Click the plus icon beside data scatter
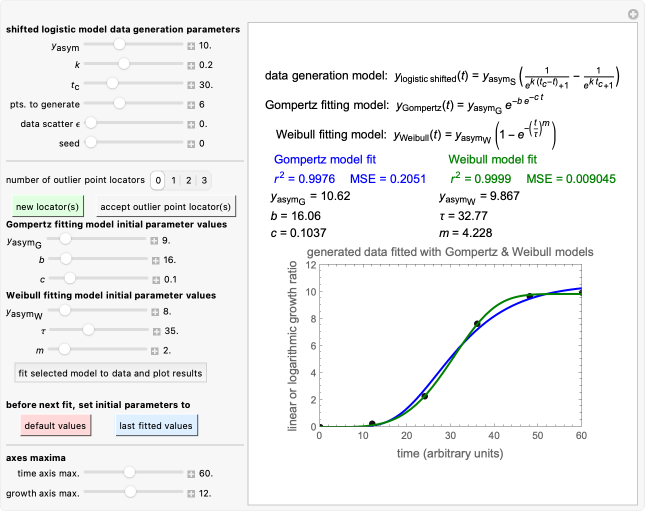 click(191, 124)
